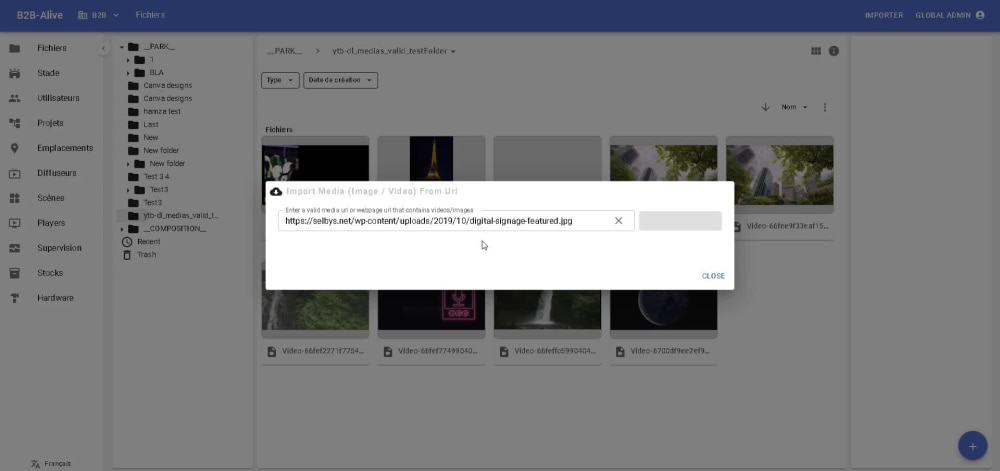Screen dimensions: 1000x471
Task: Select the Test 3 4 folder
Action: pyautogui.click(x=156, y=177)
